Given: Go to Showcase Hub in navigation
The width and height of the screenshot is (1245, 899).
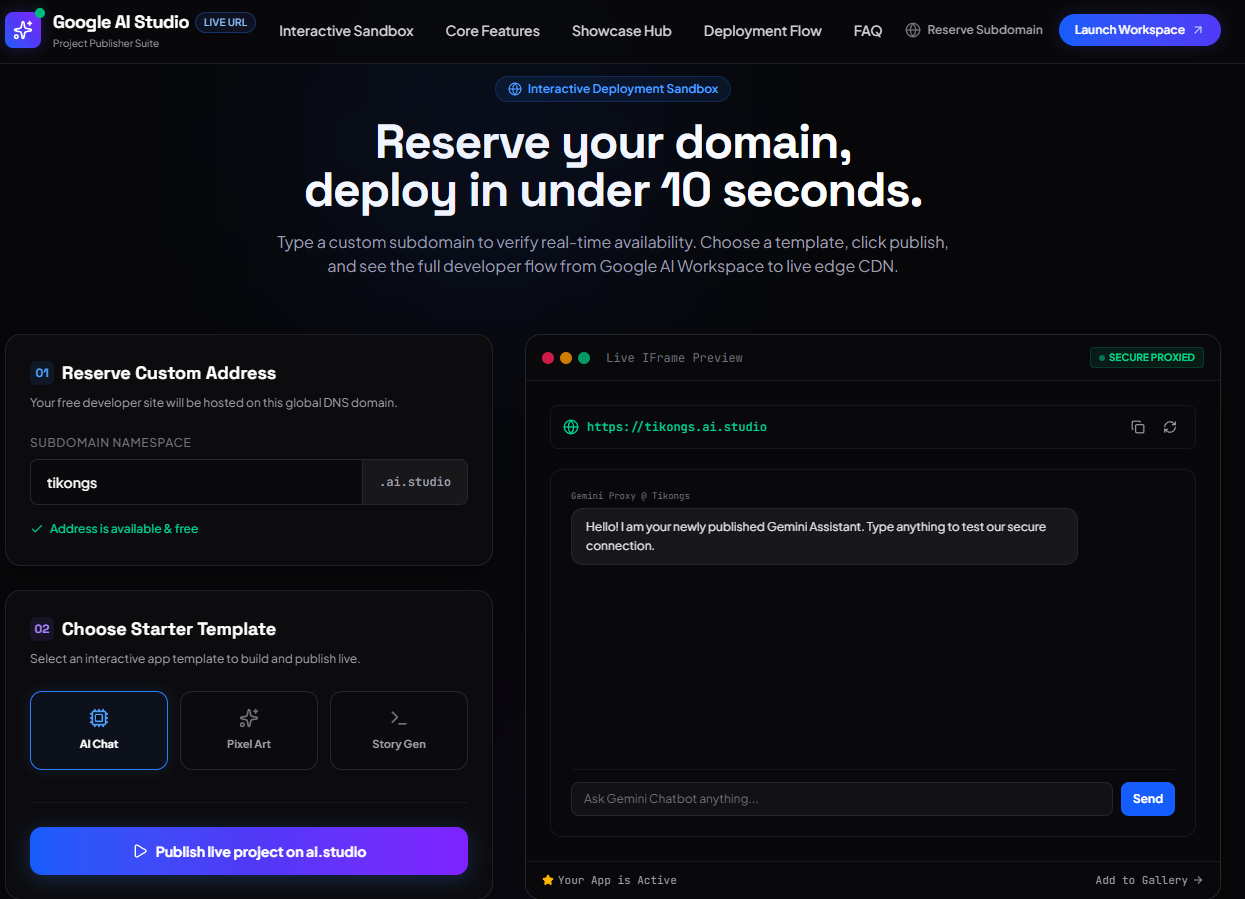Looking at the screenshot, I should click(x=622, y=31).
